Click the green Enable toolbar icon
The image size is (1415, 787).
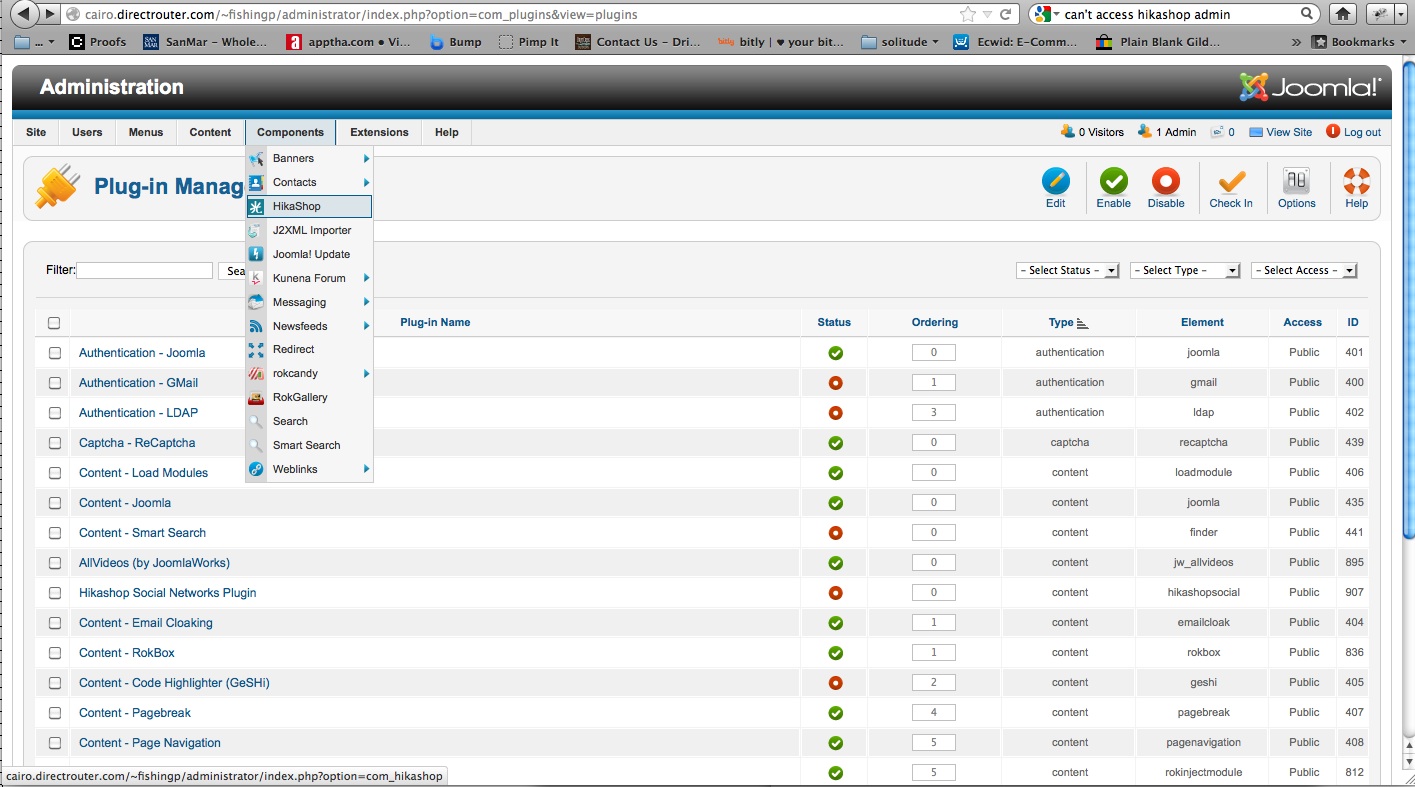click(1113, 181)
